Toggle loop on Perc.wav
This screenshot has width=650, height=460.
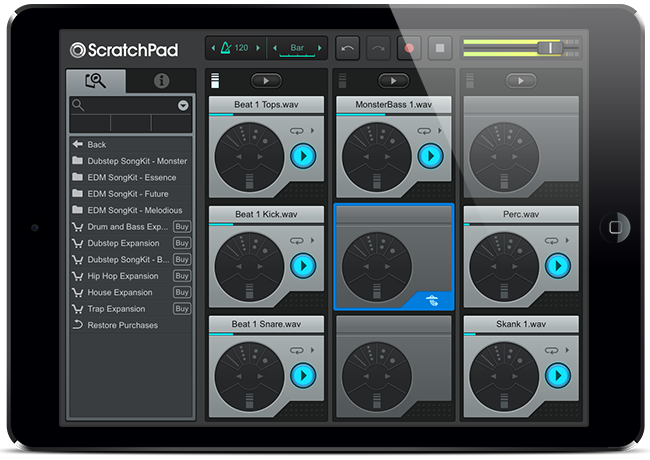coord(551,241)
